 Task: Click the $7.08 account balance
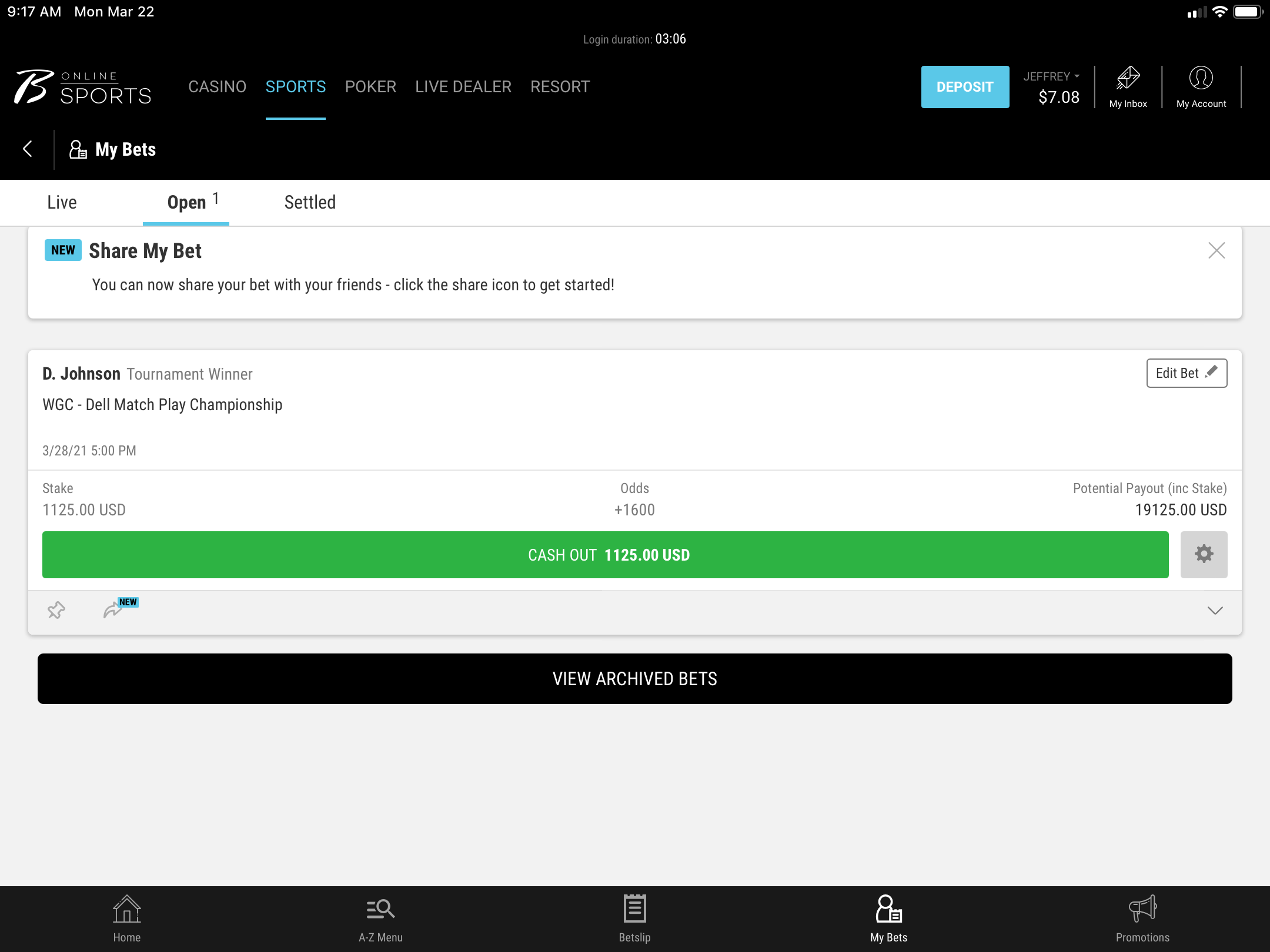[1059, 97]
